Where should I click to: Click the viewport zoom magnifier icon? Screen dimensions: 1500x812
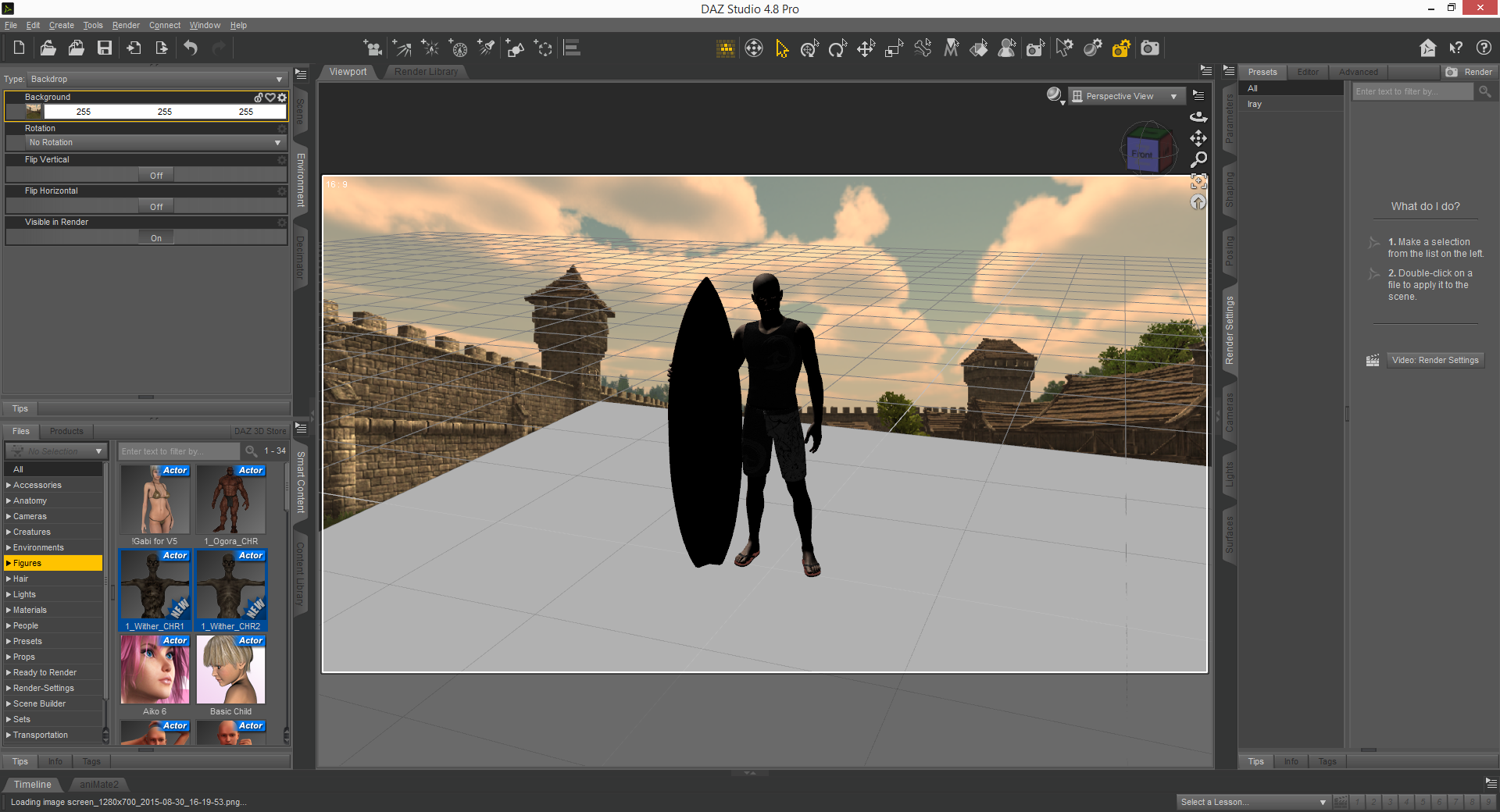1198,159
